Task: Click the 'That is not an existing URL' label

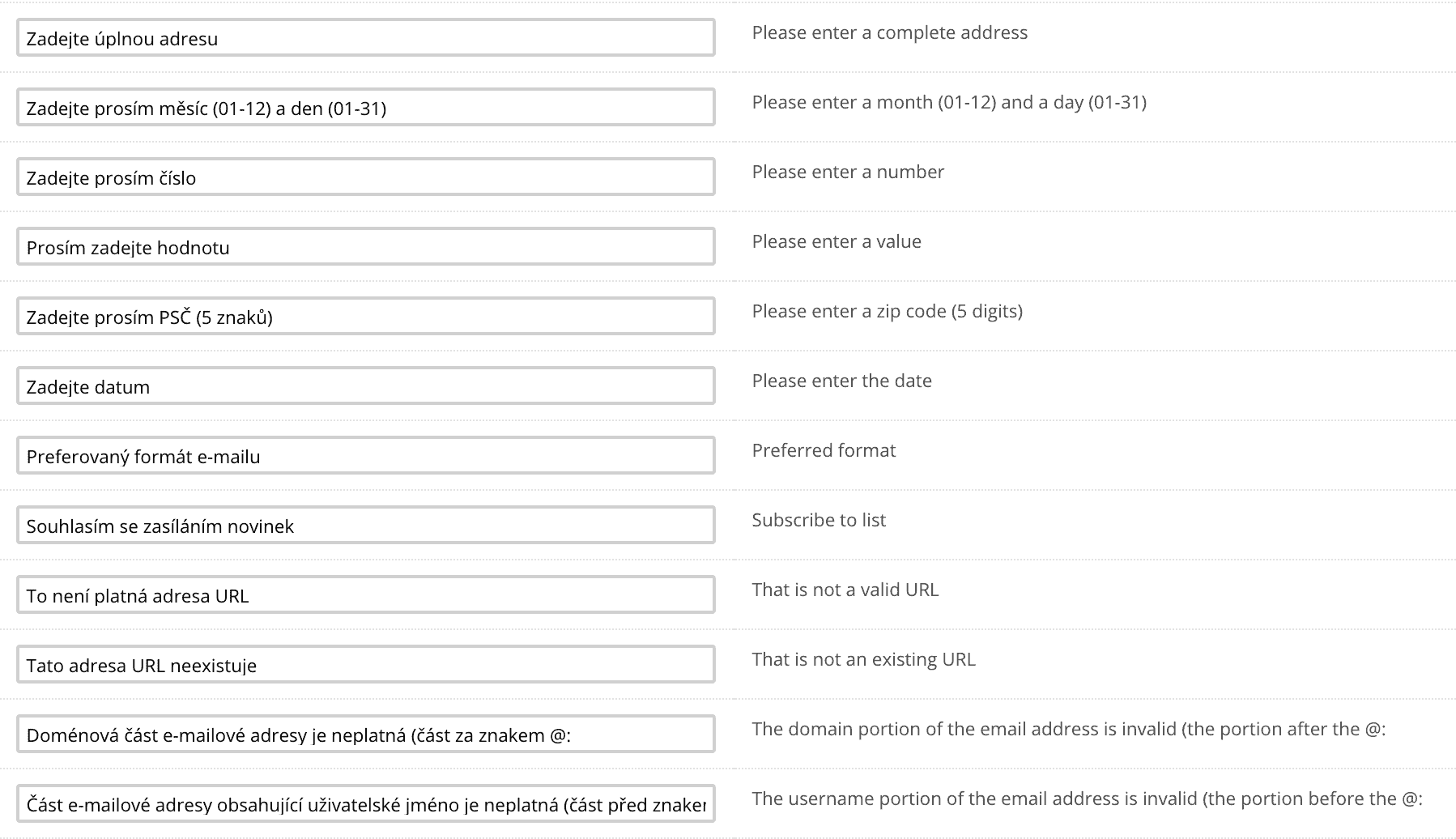Action: click(x=863, y=659)
